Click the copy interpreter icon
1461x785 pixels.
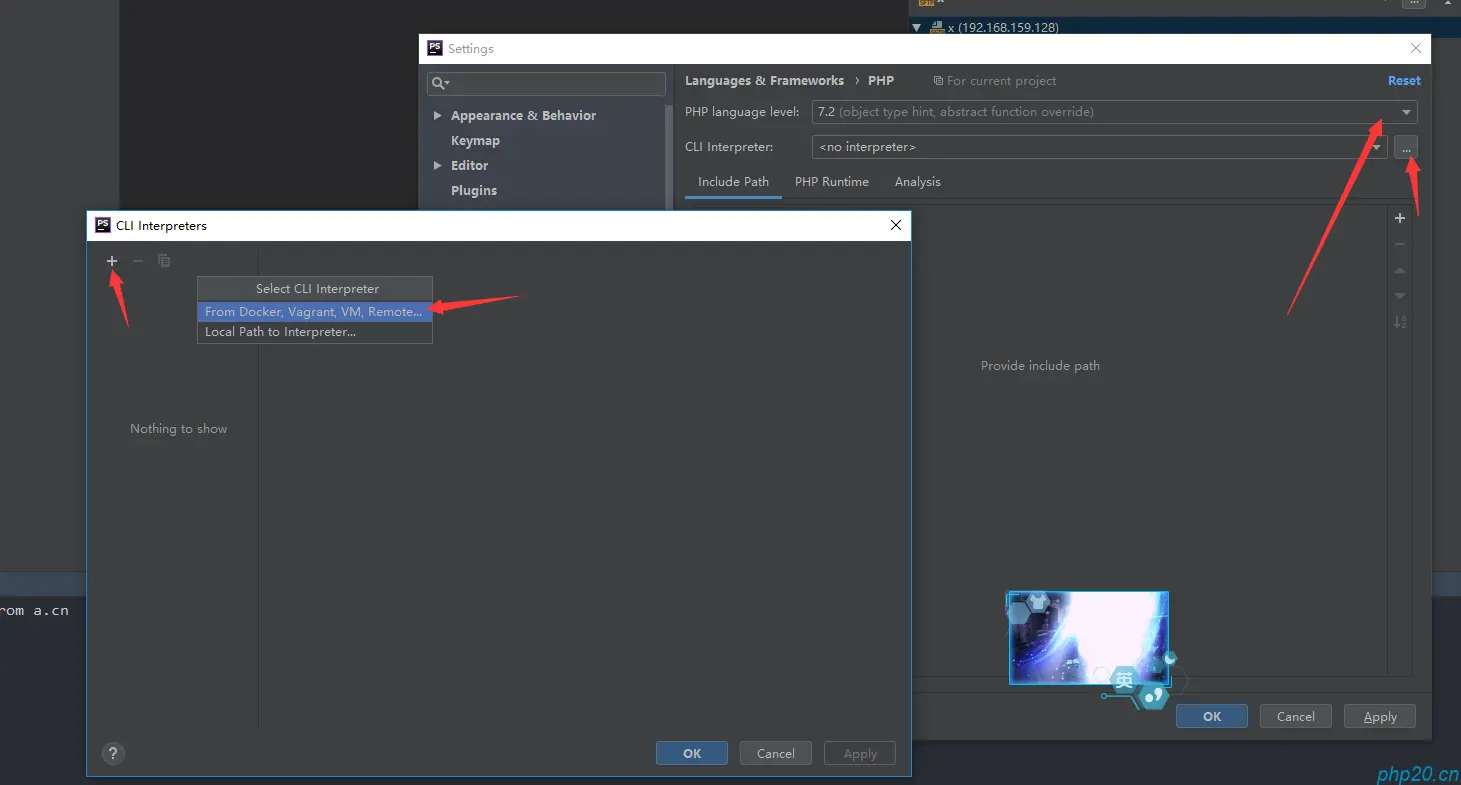pos(164,261)
